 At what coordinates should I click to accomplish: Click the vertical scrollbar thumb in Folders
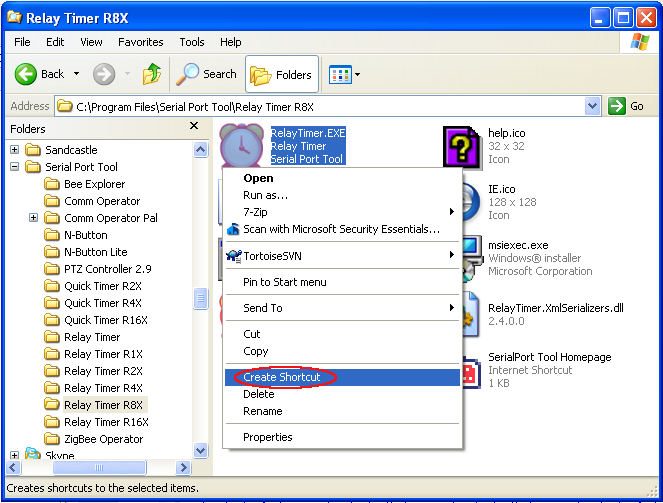200,298
